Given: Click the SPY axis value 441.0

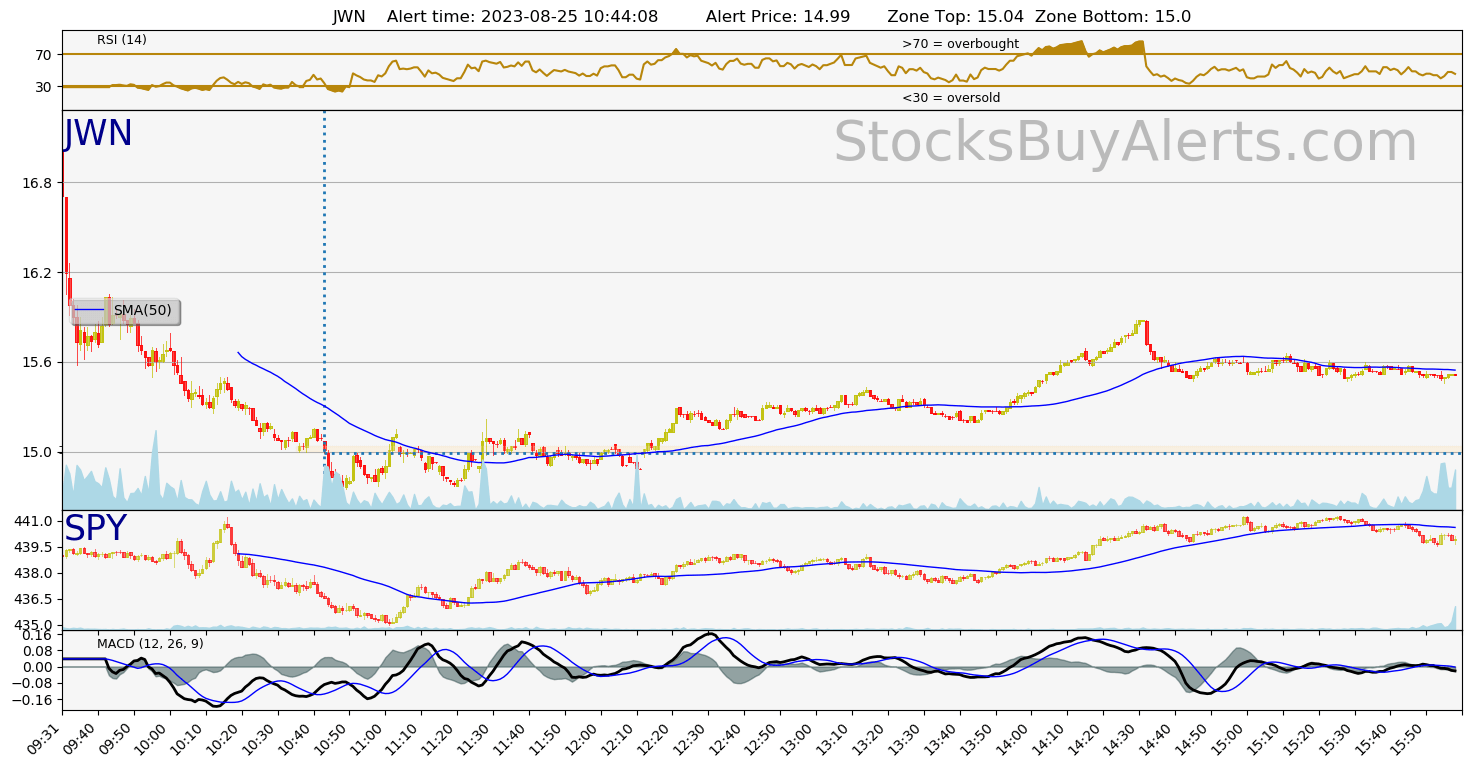Looking at the screenshot, I should click(34, 521).
